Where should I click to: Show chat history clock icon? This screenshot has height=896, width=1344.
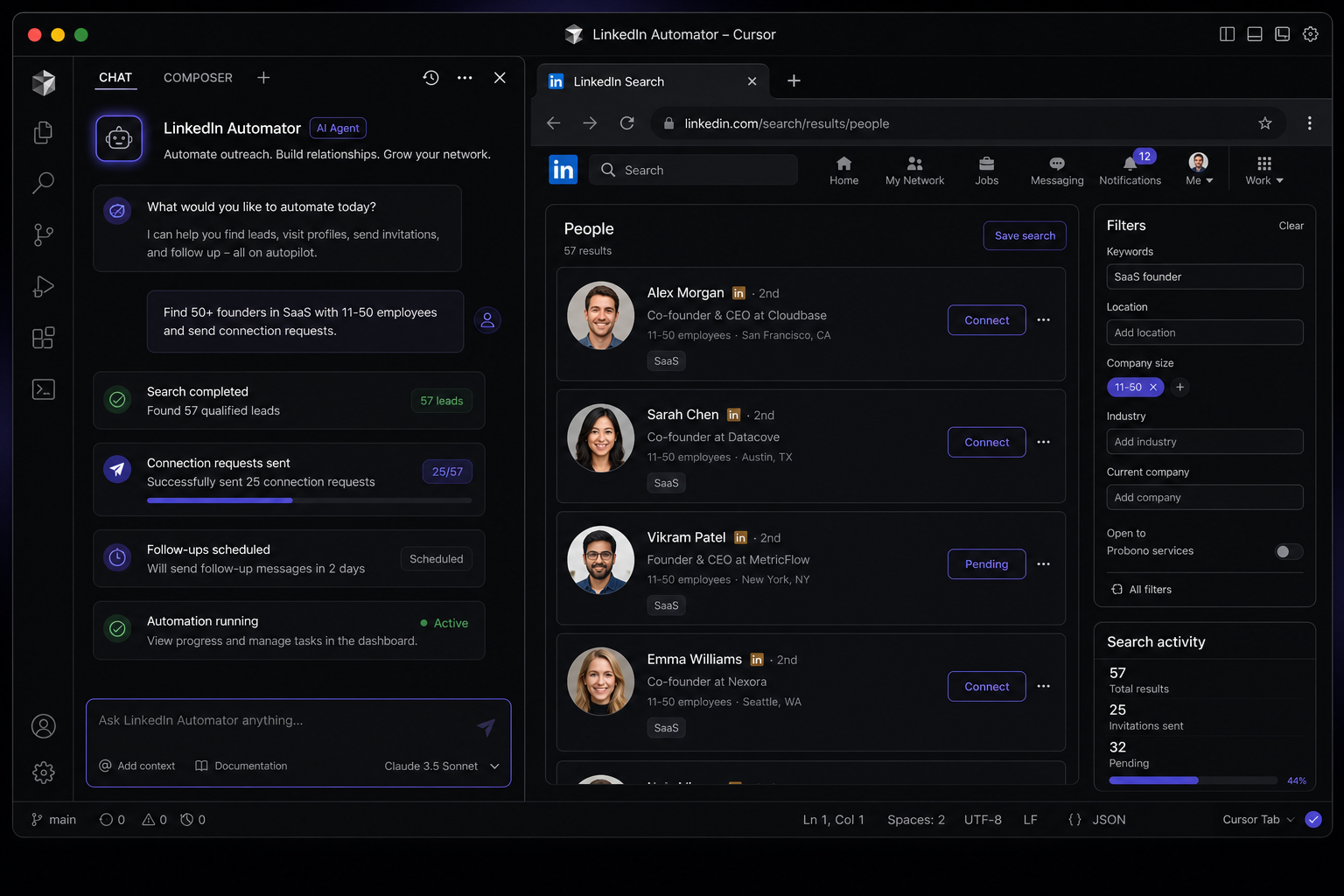(x=430, y=78)
